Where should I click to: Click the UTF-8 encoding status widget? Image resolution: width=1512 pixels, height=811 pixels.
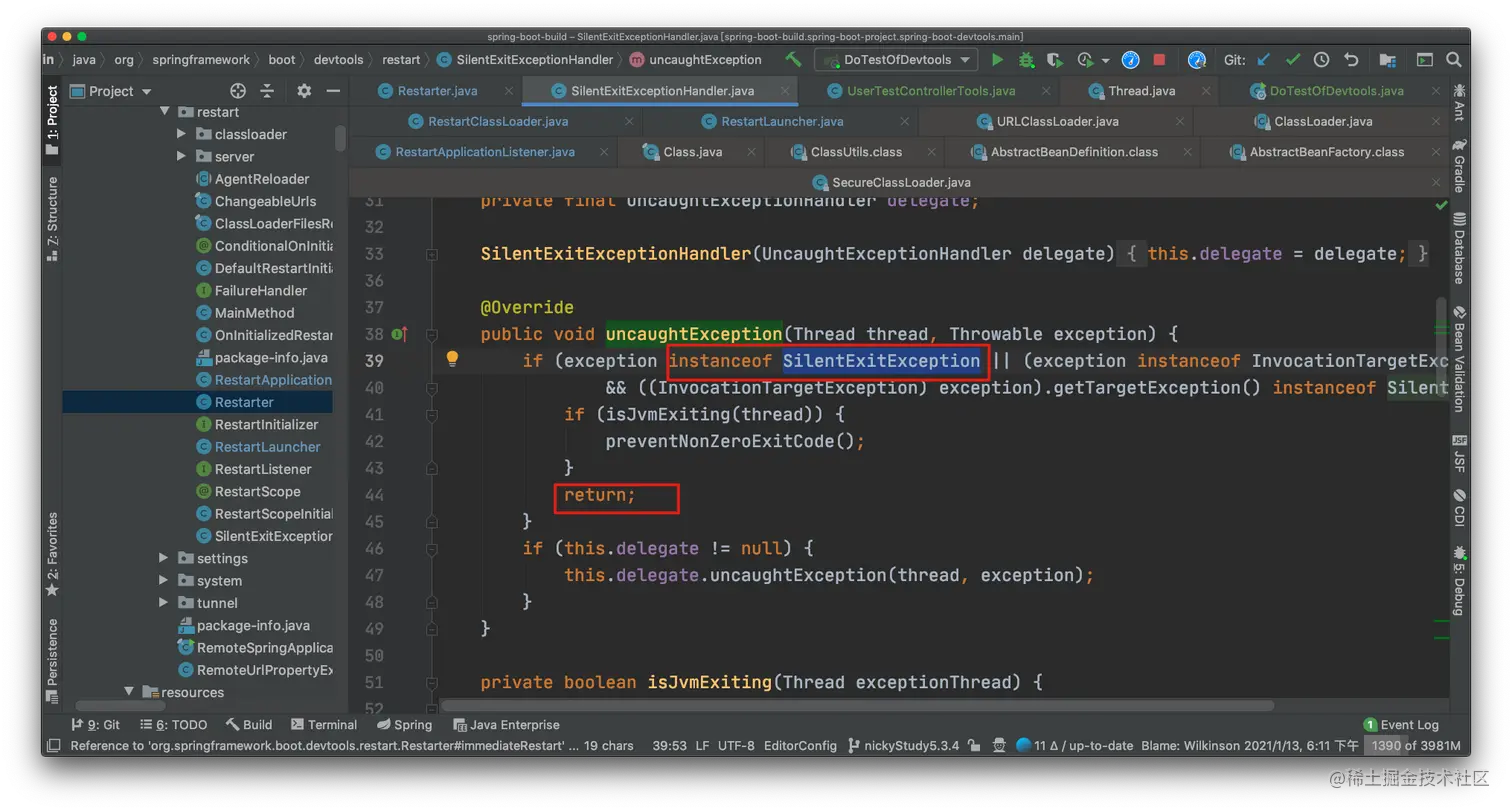736,746
